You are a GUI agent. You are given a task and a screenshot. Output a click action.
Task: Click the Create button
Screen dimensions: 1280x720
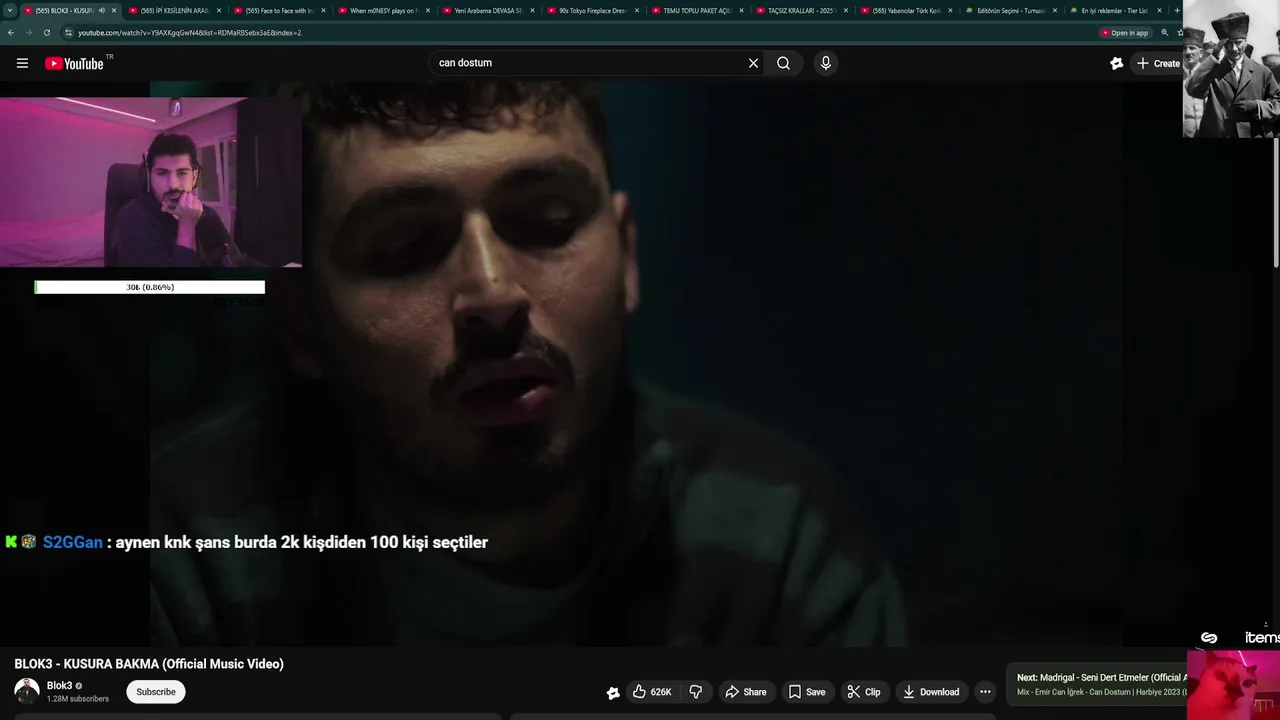point(1158,63)
